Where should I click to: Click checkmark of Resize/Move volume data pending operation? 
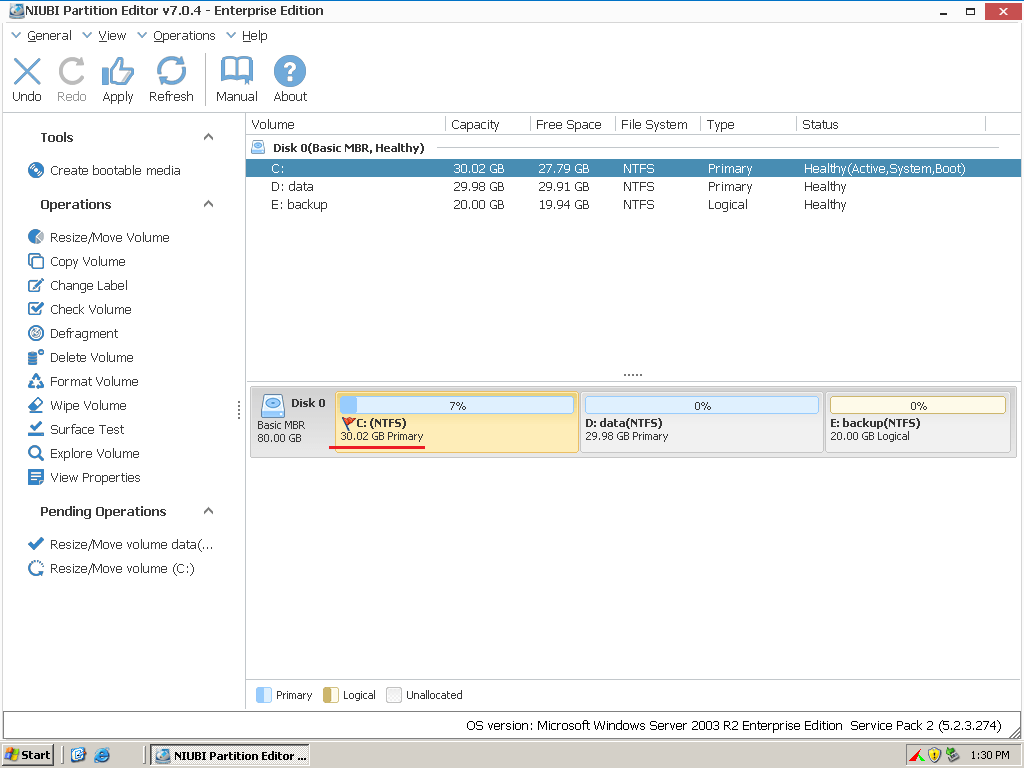(x=36, y=544)
